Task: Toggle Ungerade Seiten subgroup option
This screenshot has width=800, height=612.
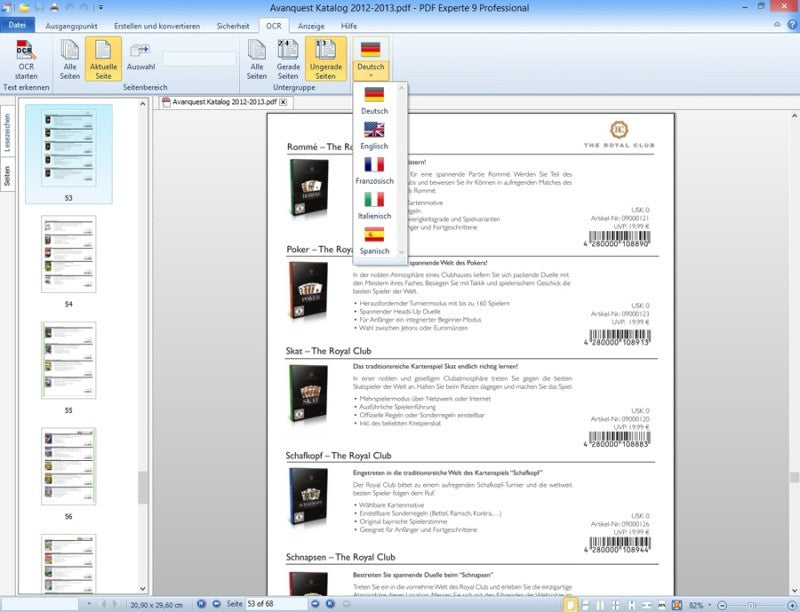Action: (326, 59)
